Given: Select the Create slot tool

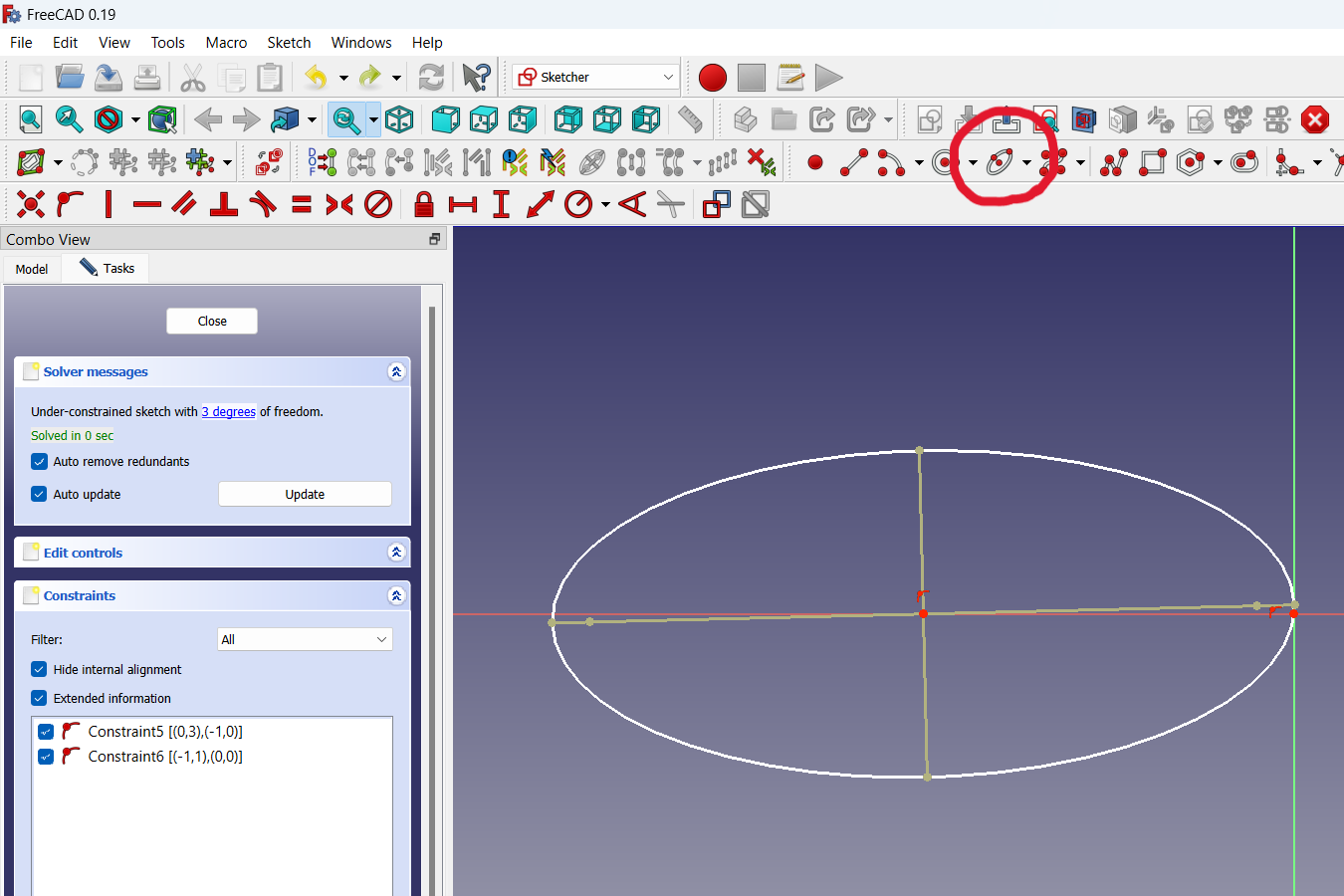Looking at the screenshot, I should [x=1244, y=162].
